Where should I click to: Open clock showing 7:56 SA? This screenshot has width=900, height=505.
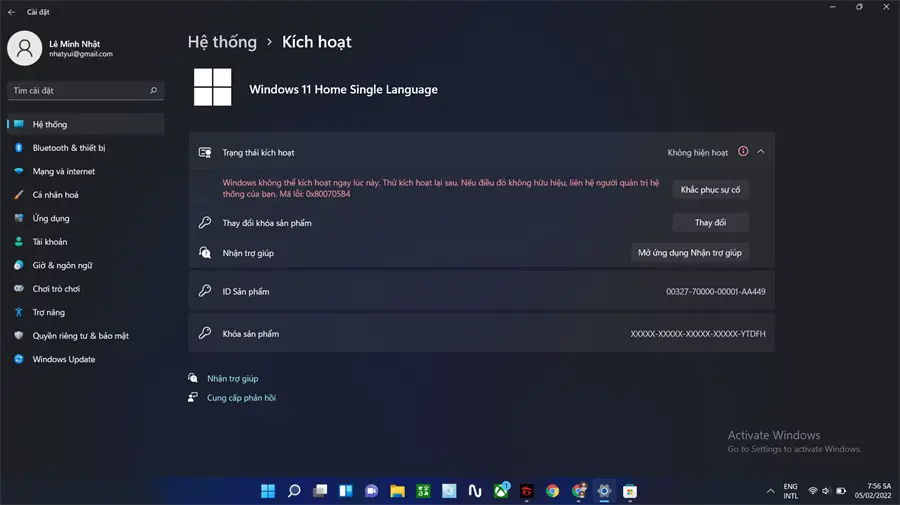[873, 491]
